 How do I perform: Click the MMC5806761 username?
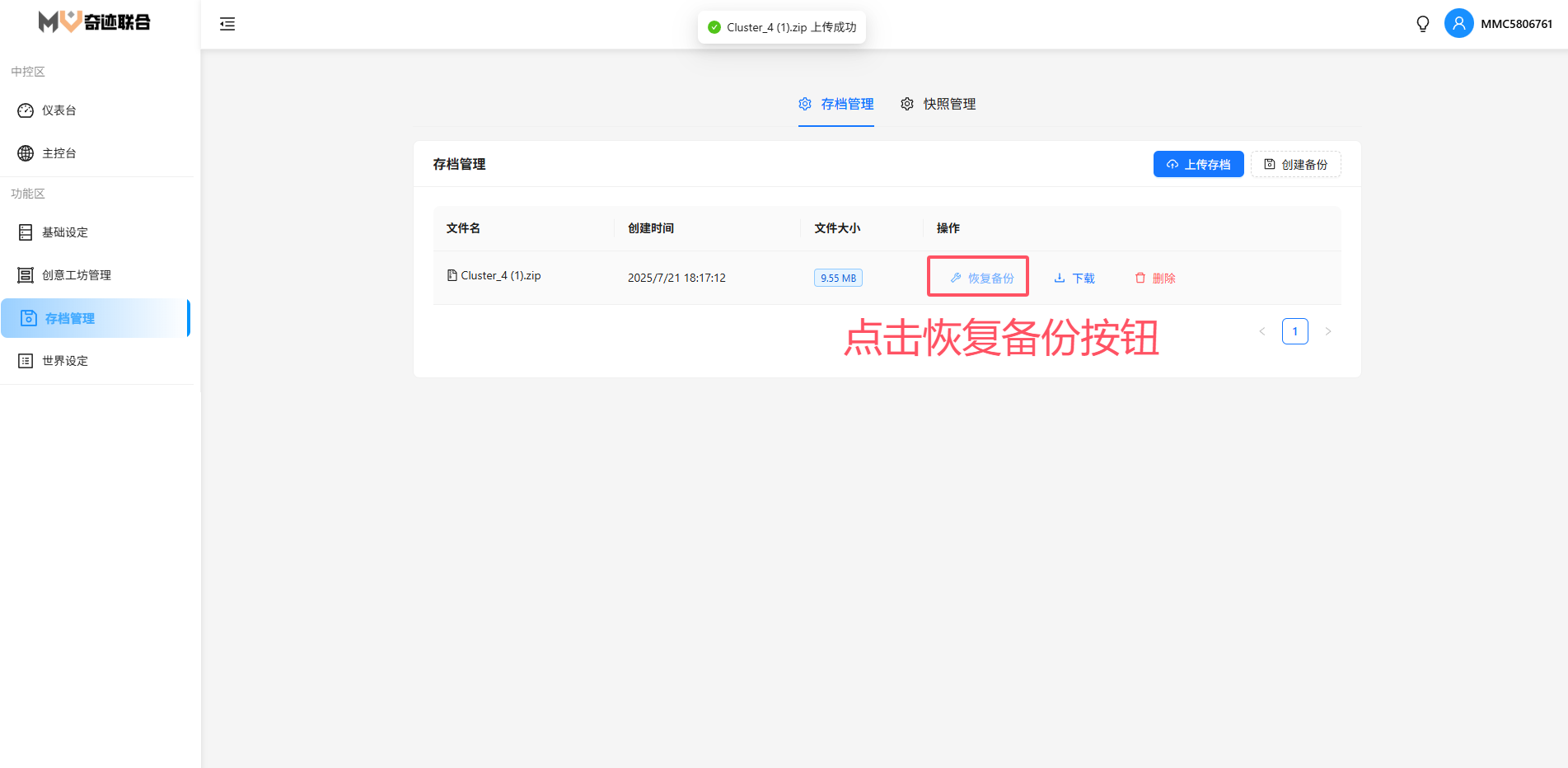click(x=1516, y=24)
